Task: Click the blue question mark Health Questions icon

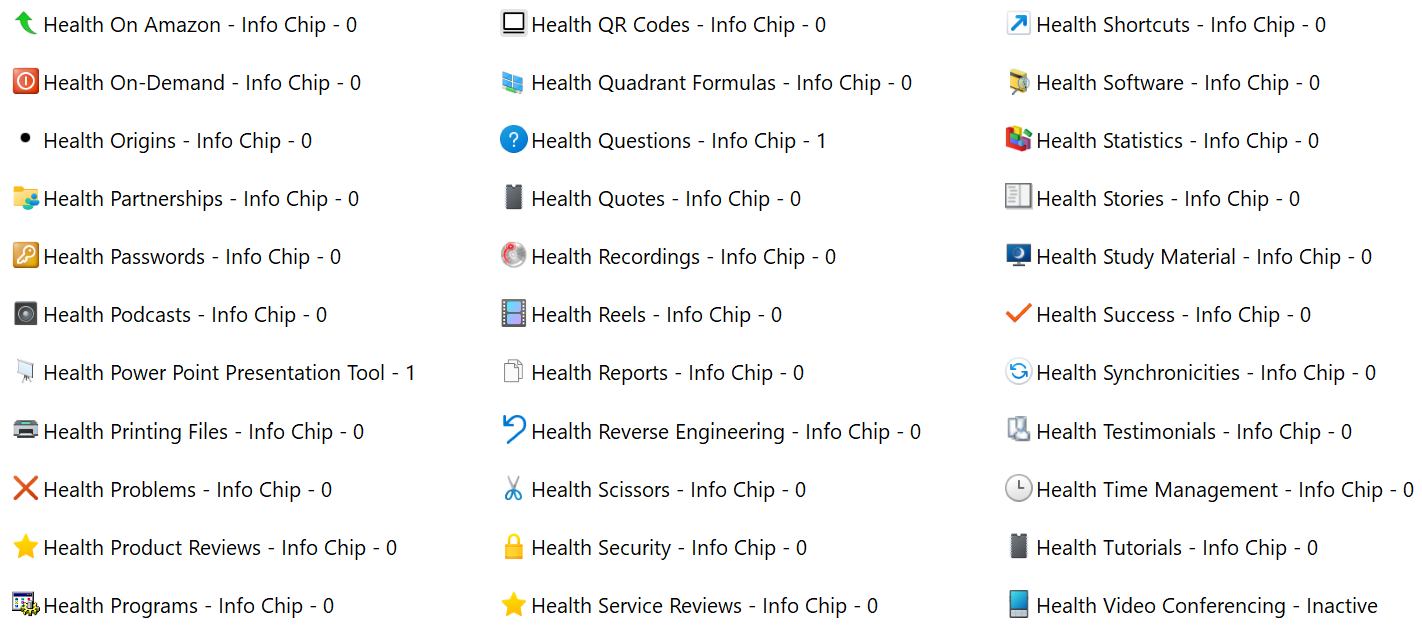Action: pyautogui.click(x=513, y=140)
